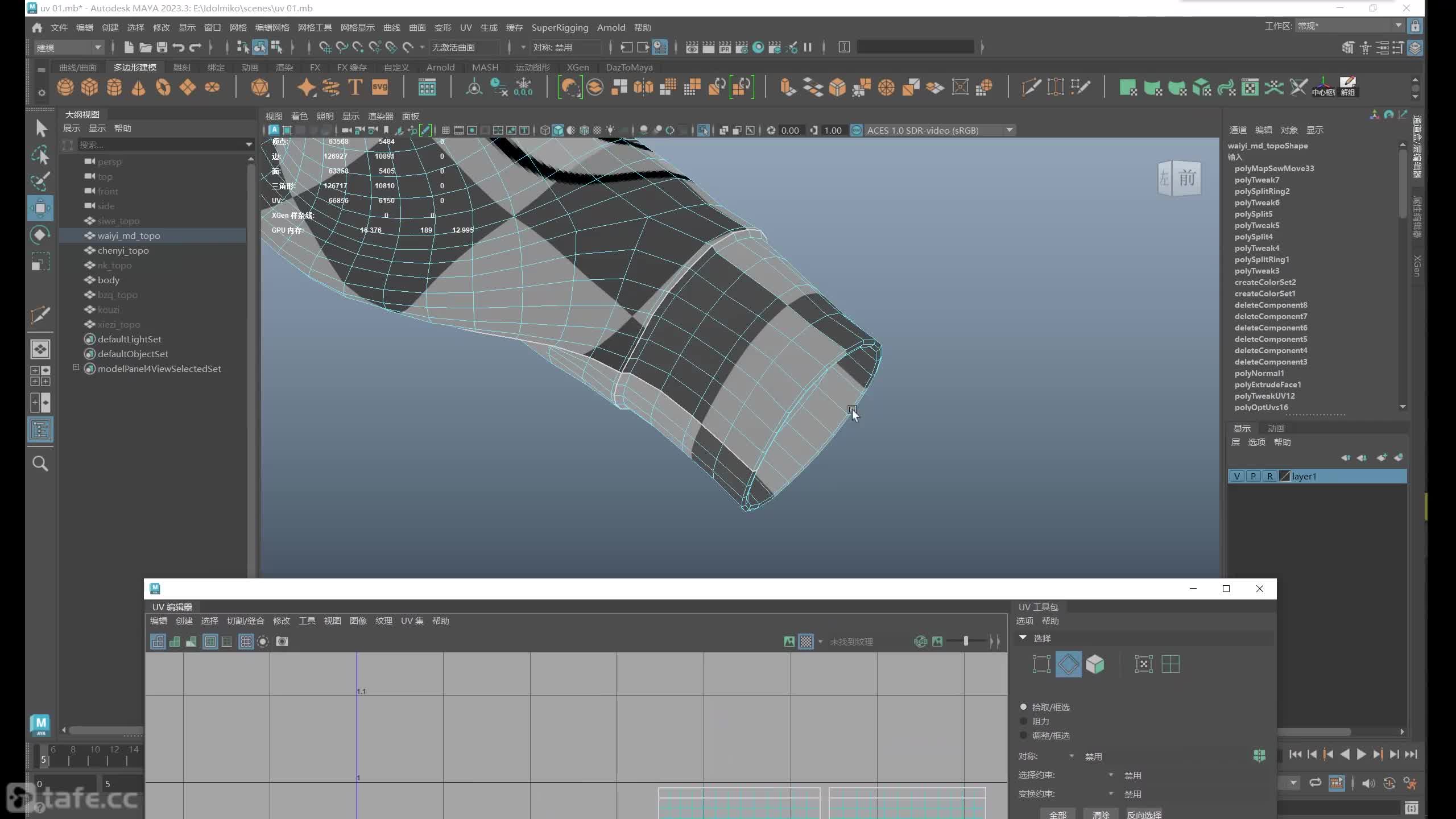Open the SuperRigging menu
The image size is (1456, 819).
pos(560,27)
